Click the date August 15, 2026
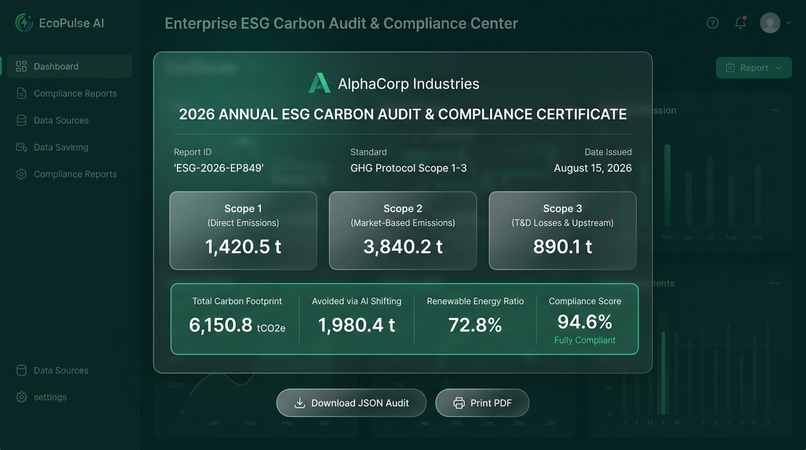Viewport: 806px width, 450px height. 593,168
